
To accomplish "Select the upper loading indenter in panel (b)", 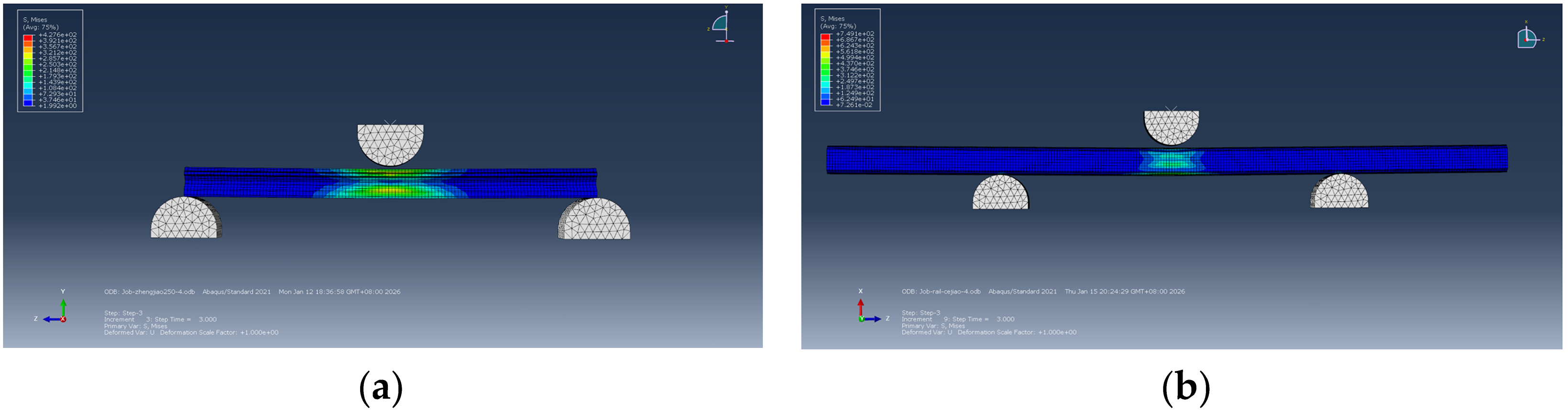I will pos(1171,128).
